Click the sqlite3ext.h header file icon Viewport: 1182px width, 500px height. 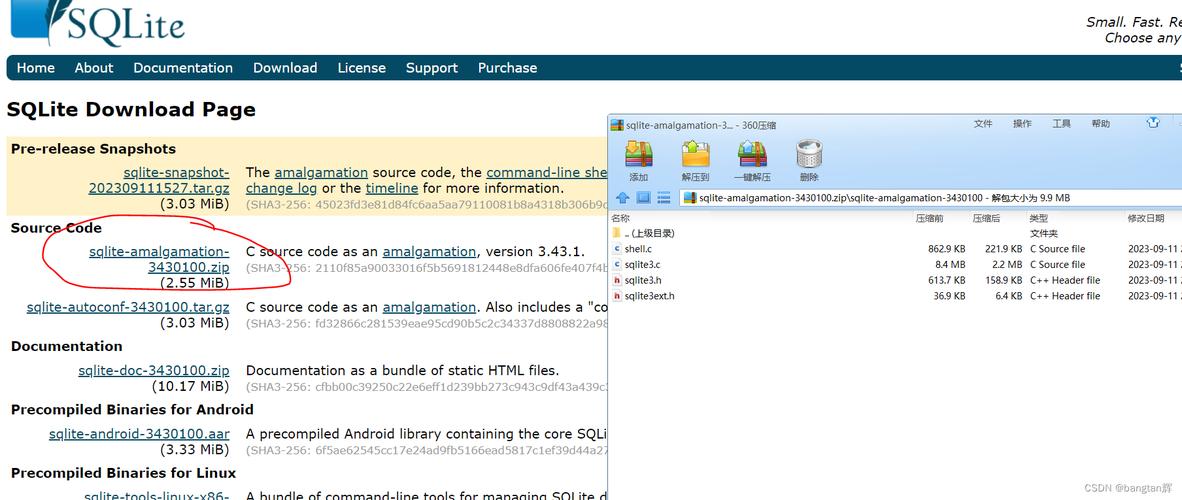point(617,296)
